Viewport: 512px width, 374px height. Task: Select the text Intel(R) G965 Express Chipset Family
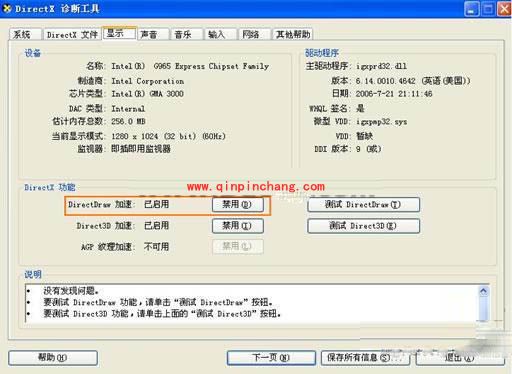(x=190, y=66)
